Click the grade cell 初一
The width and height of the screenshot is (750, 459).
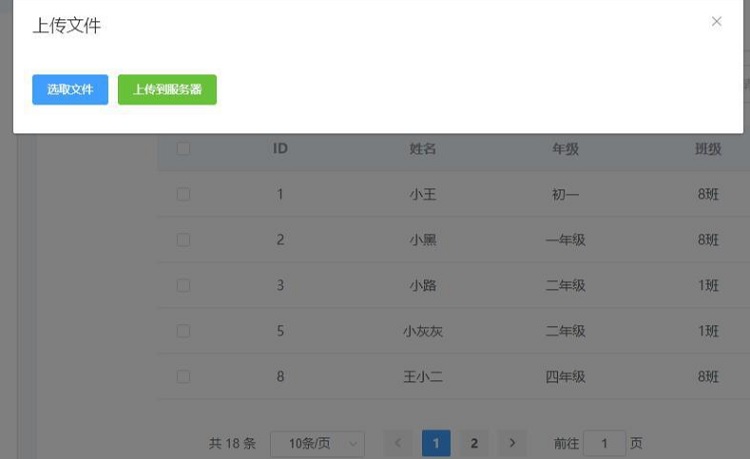(x=565, y=194)
